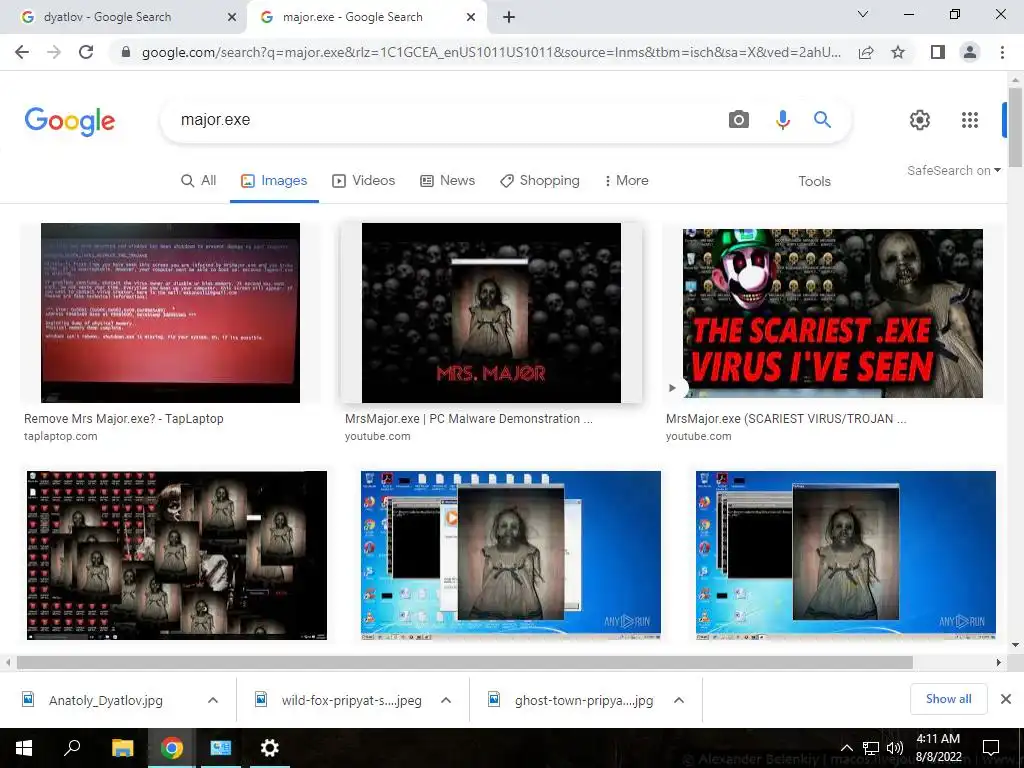Viewport: 1024px width, 768px height.
Task: Open the Windows Start menu
Action: click(24, 748)
